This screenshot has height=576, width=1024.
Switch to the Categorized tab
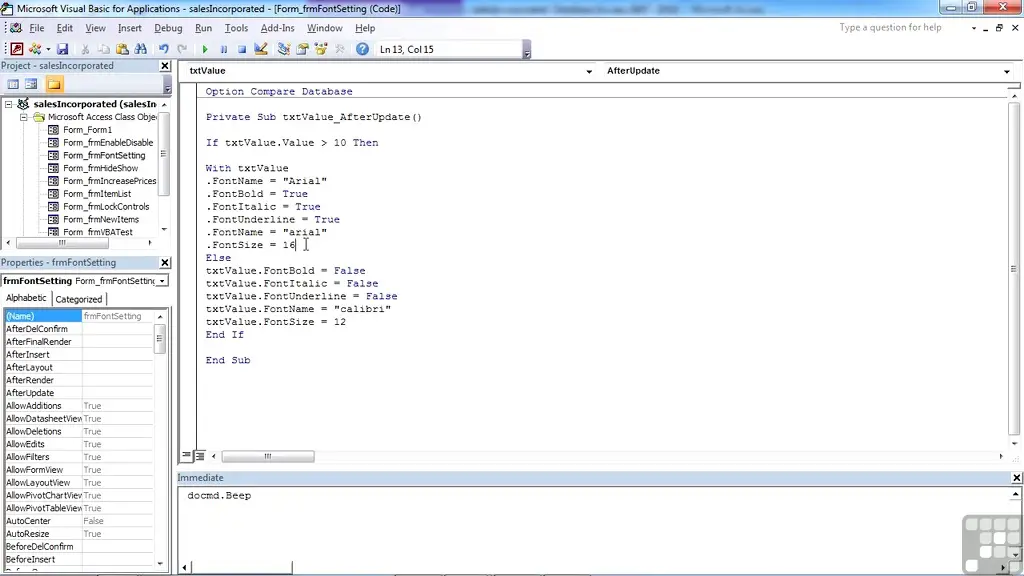[x=78, y=299]
